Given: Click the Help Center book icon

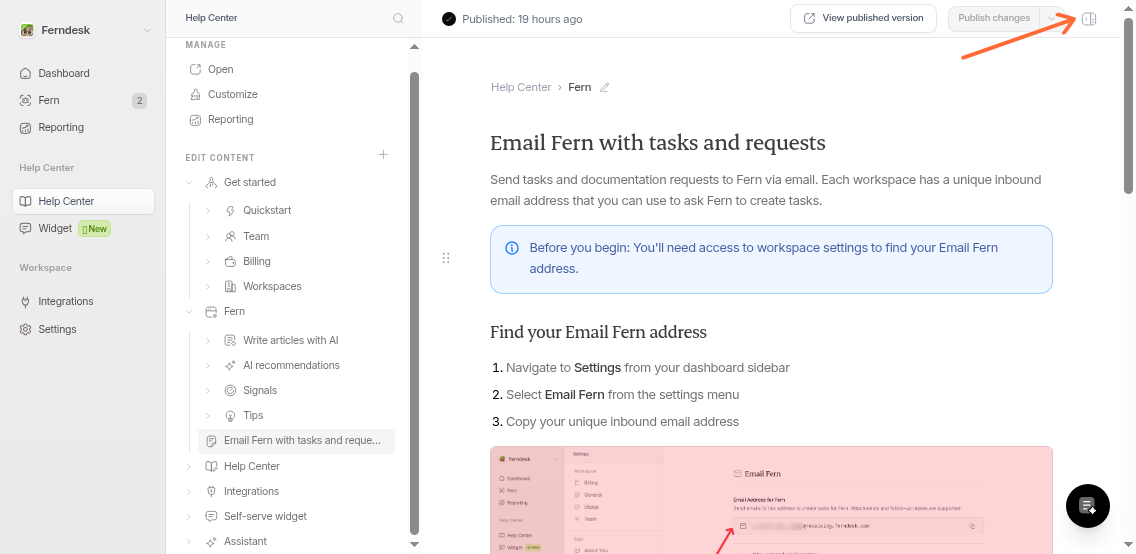Looking at the screenshot, I should (x=25, y=201).
